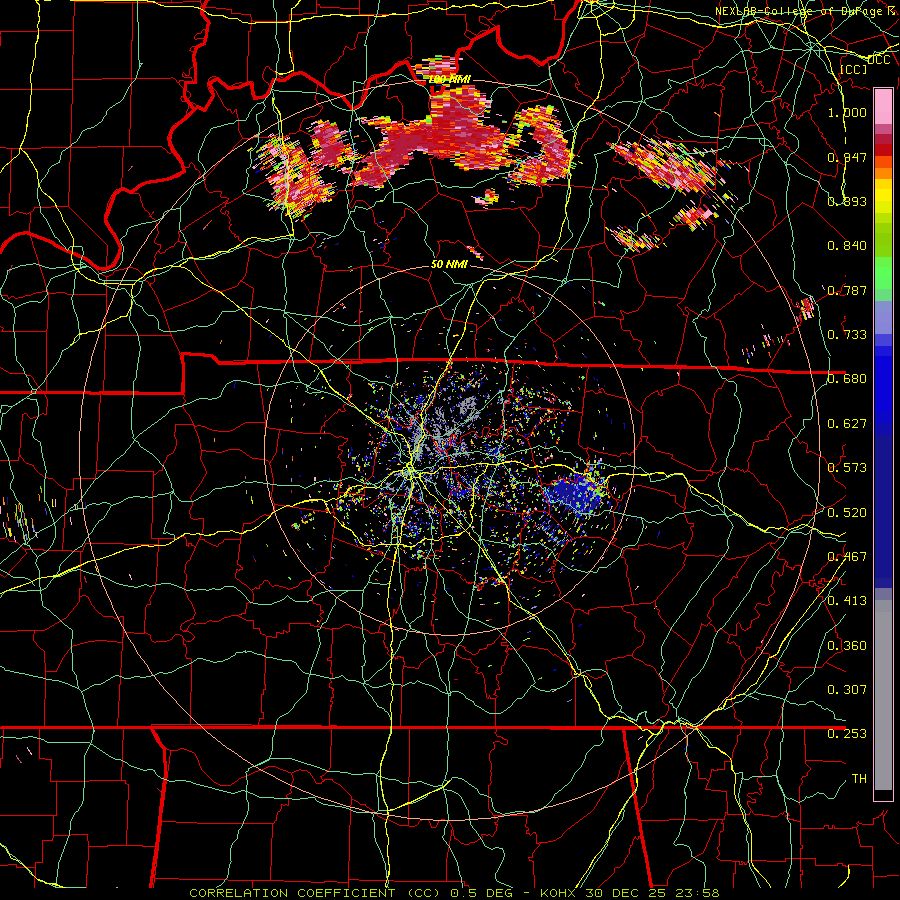The height and width of the screenshot is (900, 900).
Task: Pick the bright green band of the legend bar
Action: 883,272
